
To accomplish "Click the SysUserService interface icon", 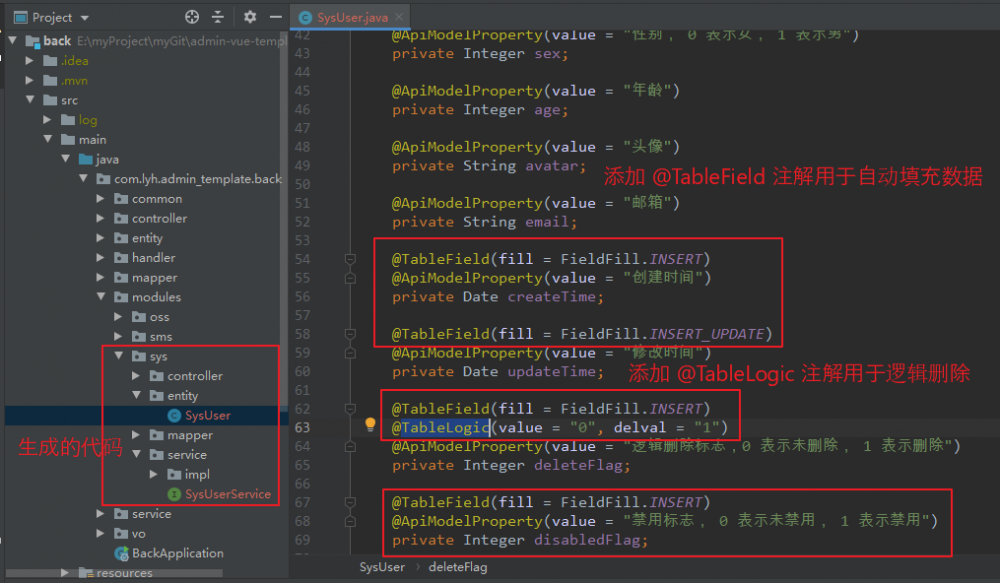I will point(175,493).
